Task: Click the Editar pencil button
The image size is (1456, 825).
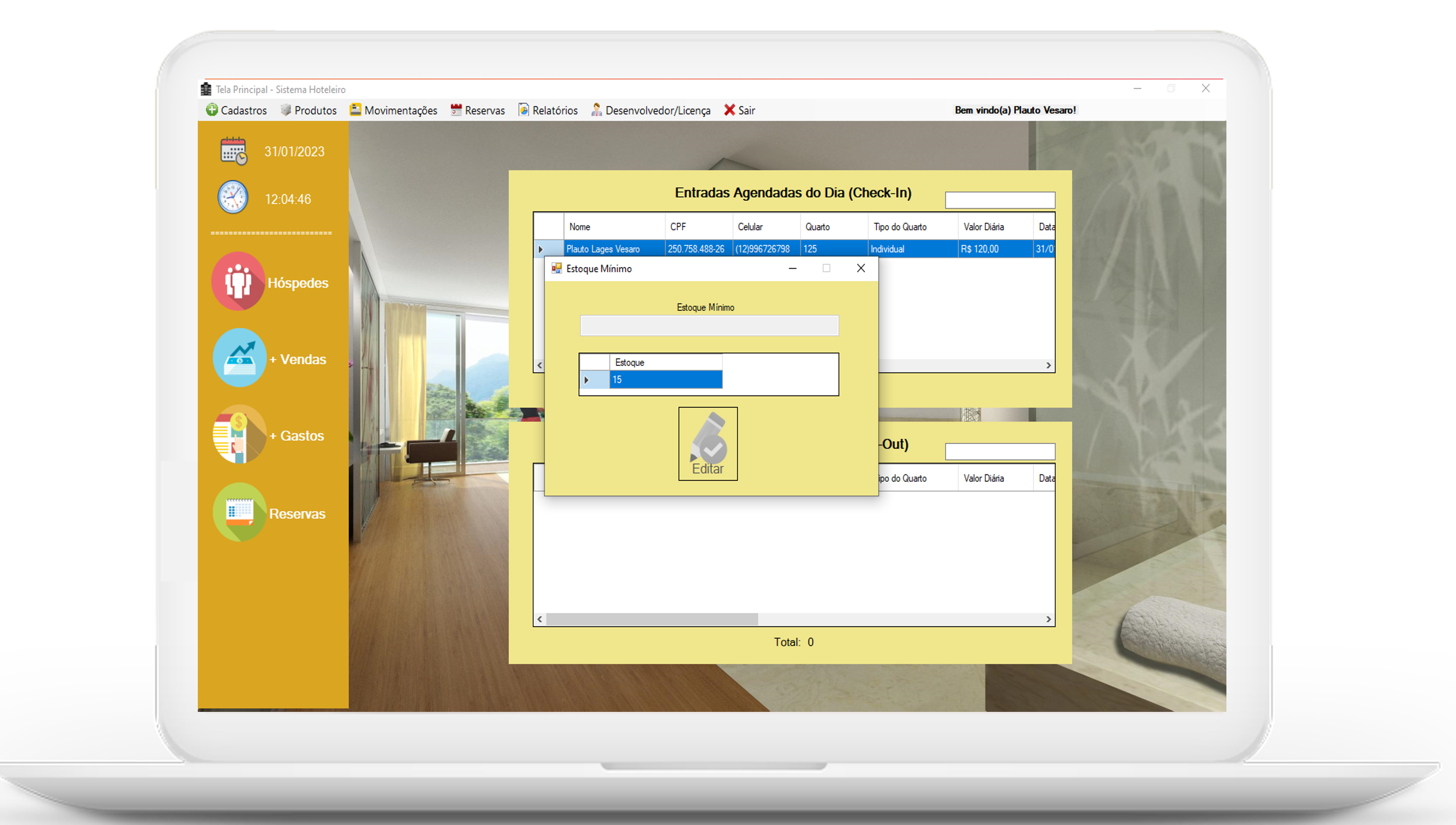Action: pyautogui.click(x=708, y=444)
